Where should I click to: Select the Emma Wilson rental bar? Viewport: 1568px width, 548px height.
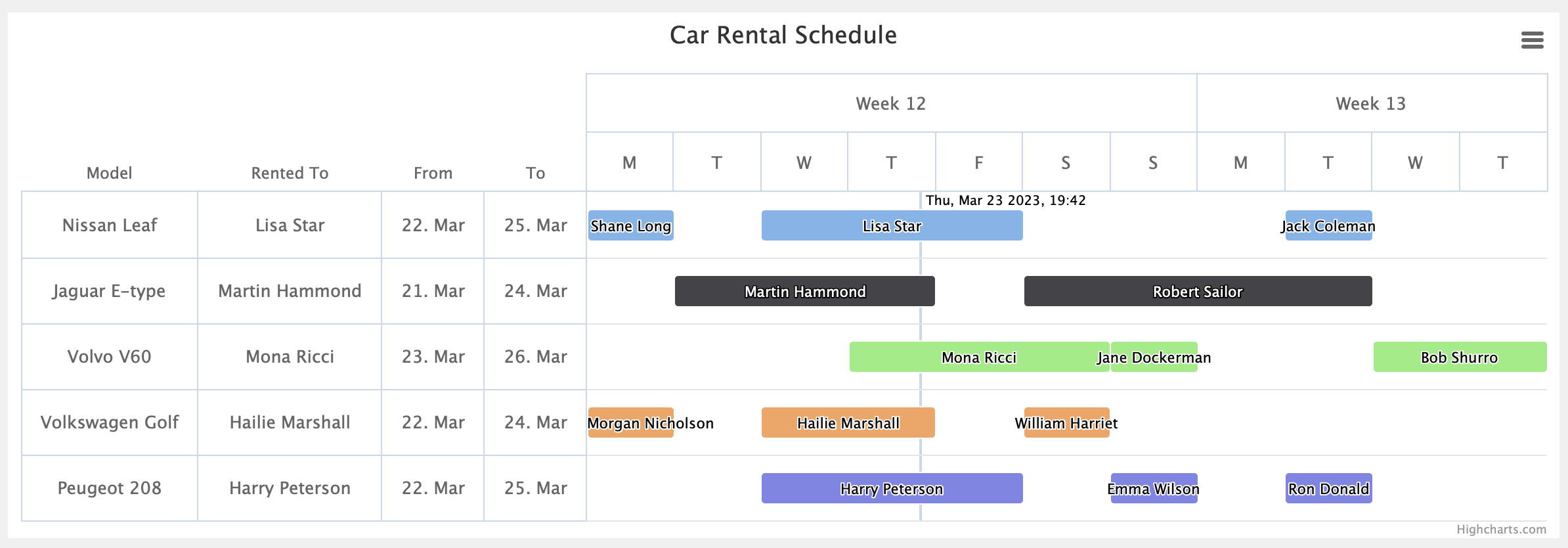pos(1154,488)
